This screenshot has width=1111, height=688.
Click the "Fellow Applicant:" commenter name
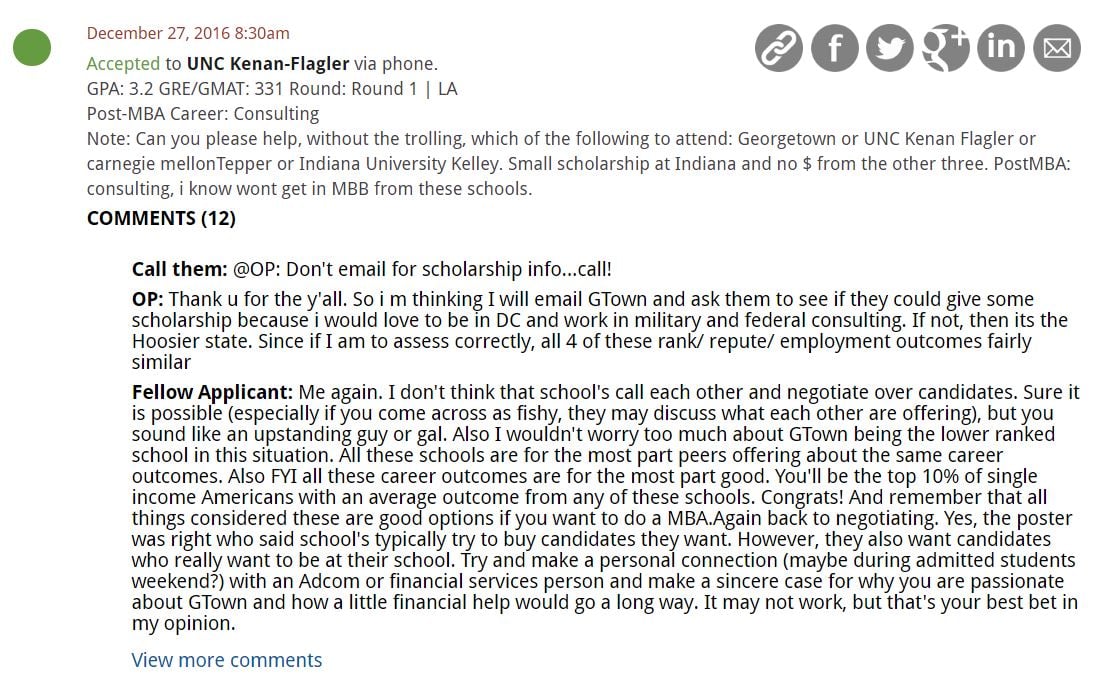click(x=212, y=392)
